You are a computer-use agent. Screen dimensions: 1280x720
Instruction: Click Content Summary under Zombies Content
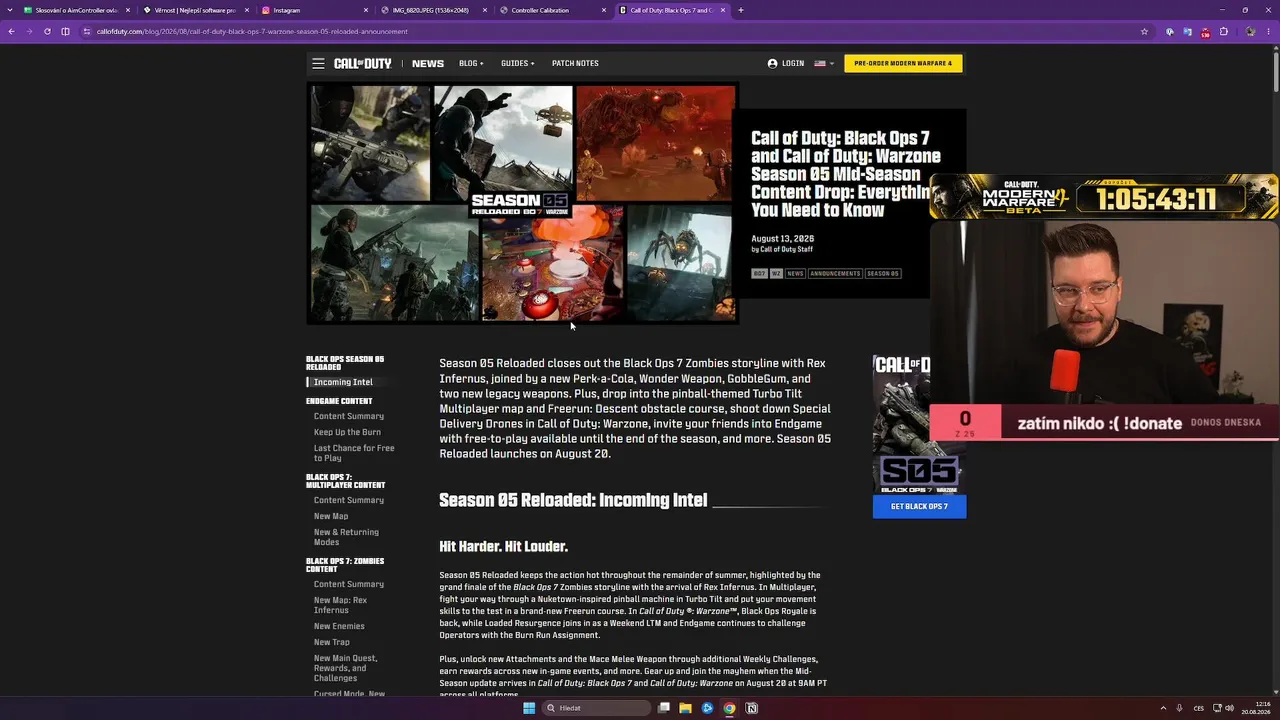pyautogui.click(x=348, y=584)
